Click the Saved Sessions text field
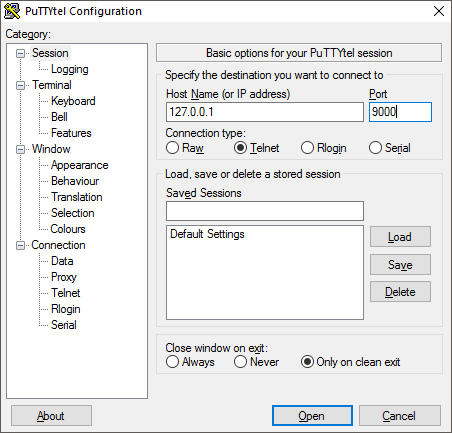 pyautogui.click(x=265, y=211)
